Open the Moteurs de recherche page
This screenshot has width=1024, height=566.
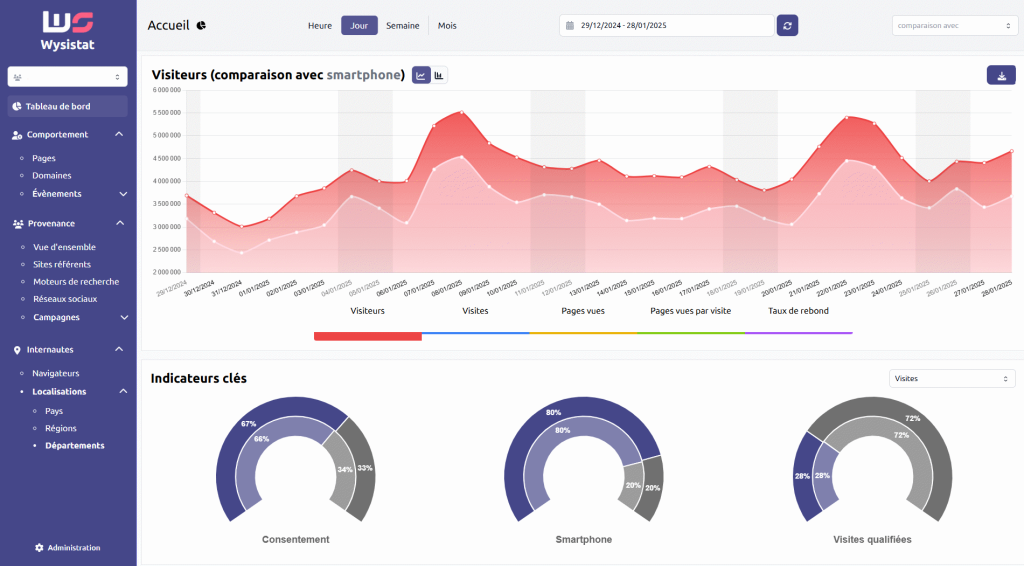[76, 282]
